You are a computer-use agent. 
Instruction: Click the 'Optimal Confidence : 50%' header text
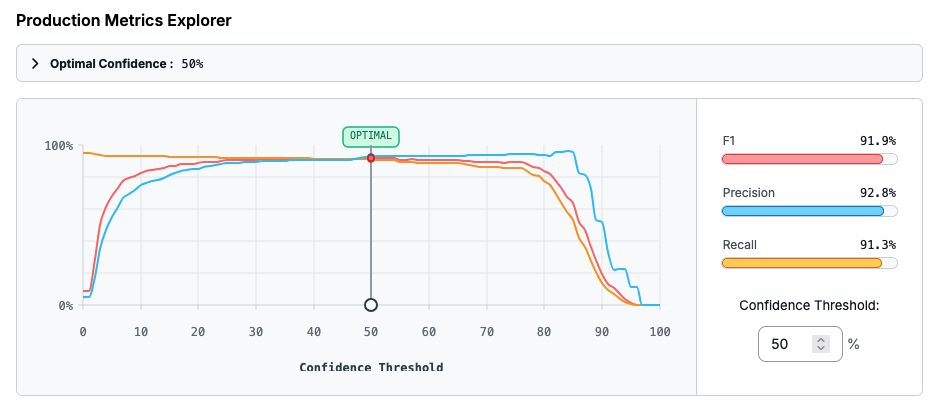coord(126,63)
